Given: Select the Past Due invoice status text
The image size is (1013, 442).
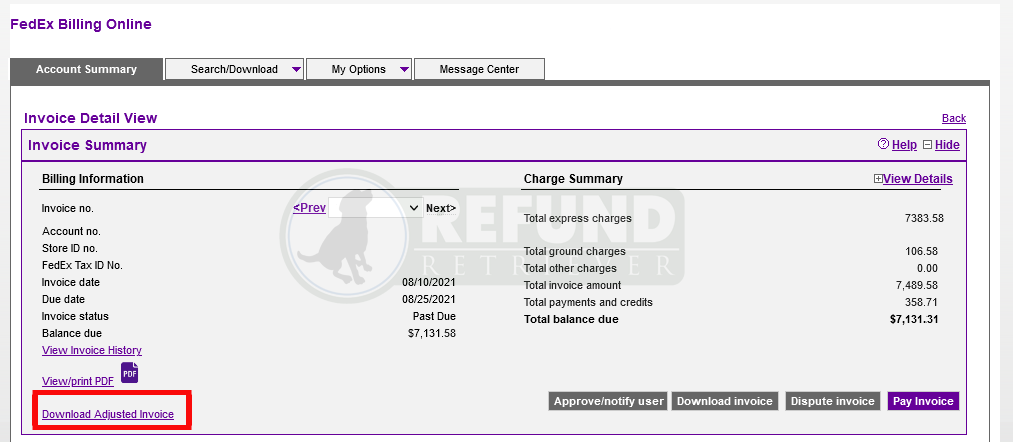Looking at the screenshot, I should click(x=434, y=317).
